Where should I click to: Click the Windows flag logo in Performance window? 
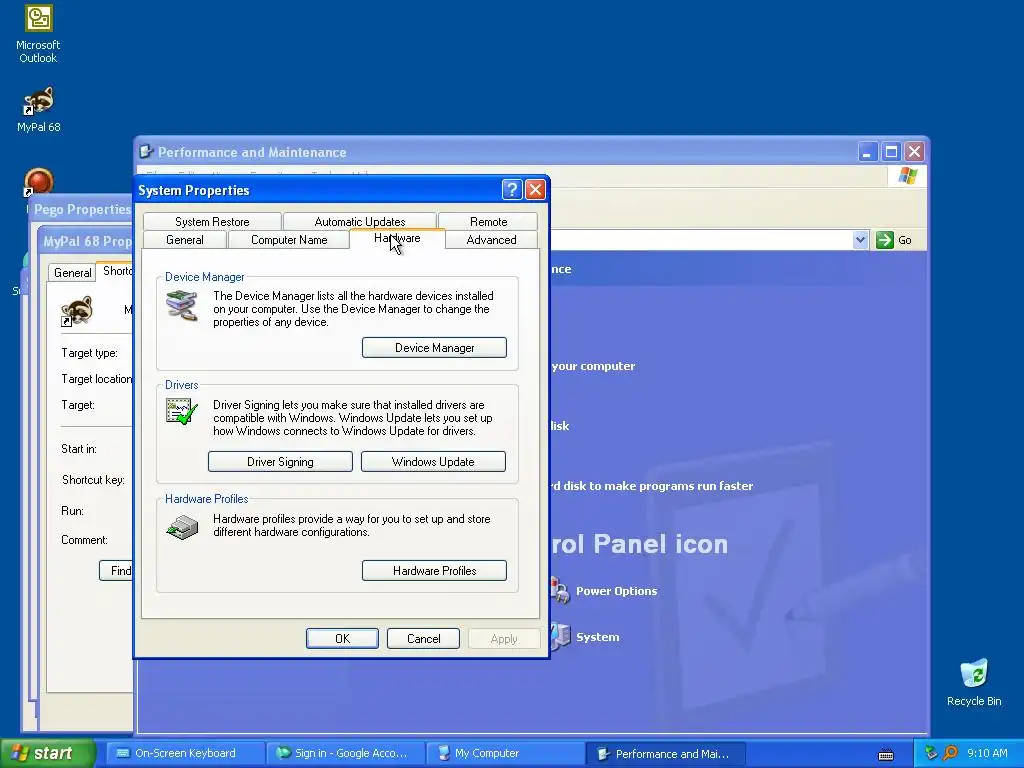coord(907,176)
